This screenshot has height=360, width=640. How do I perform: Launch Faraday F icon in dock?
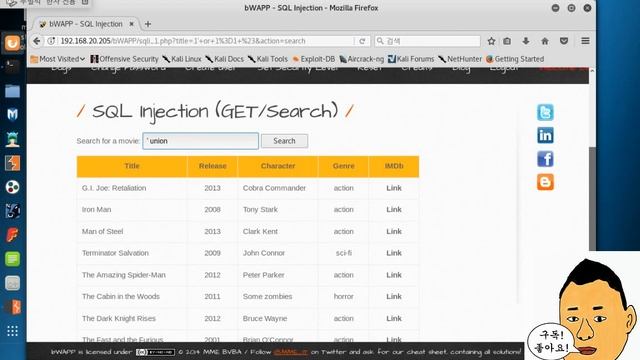pyautogui.click(x=12, y=235)
